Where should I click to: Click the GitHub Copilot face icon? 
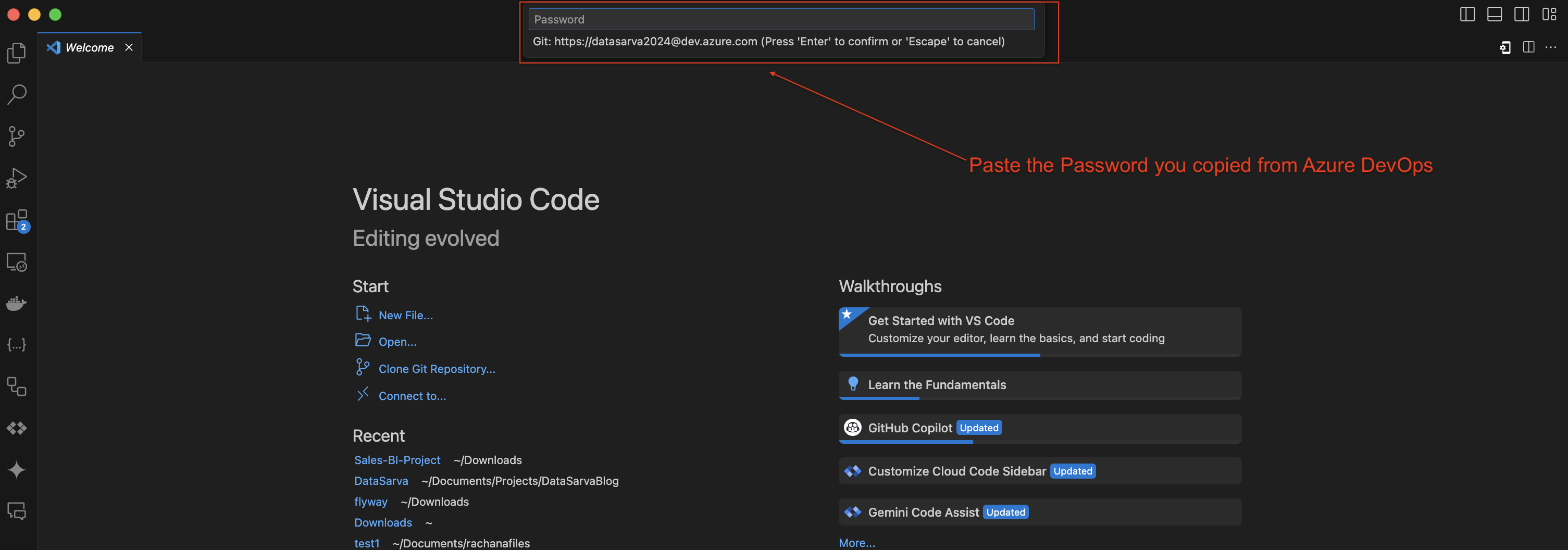click(853, 428)
